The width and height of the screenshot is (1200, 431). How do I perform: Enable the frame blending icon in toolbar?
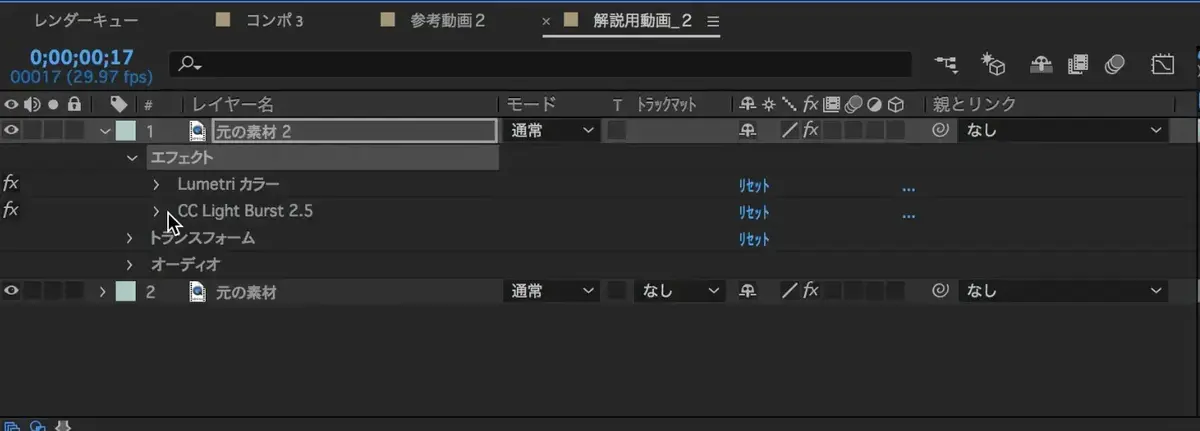[1078, 65]
